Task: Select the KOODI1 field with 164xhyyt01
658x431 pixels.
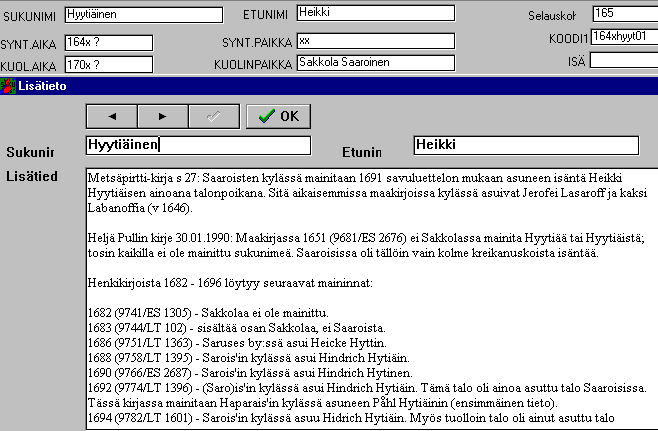Action: (623, 36)
